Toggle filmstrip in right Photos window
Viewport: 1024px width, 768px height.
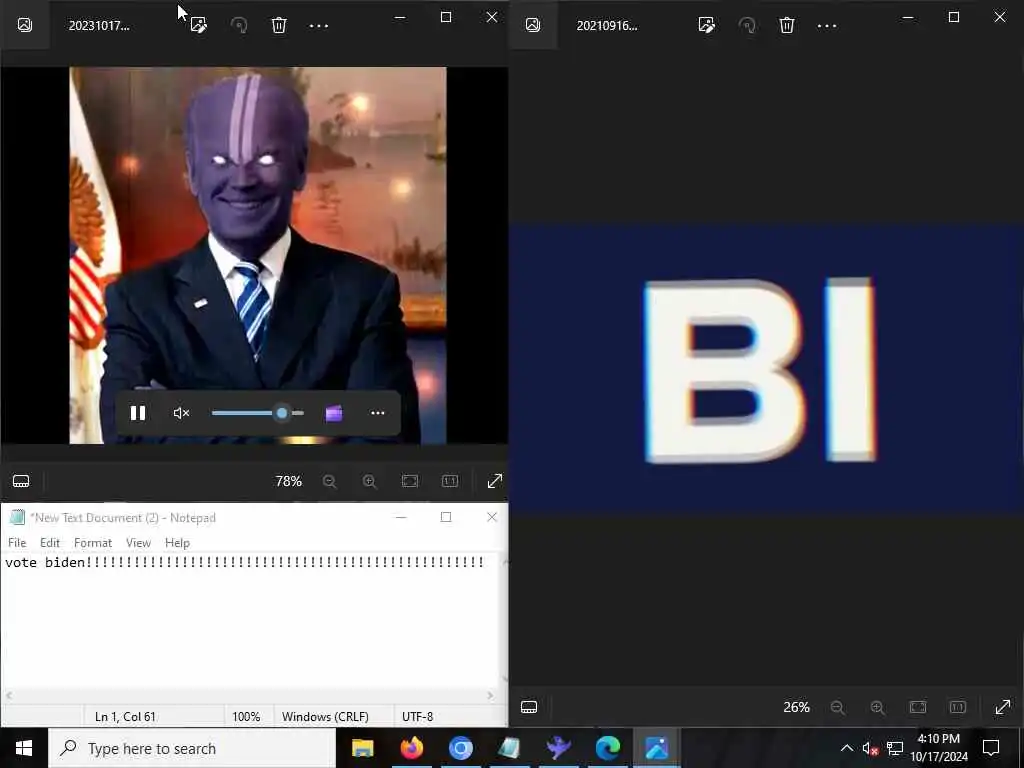[529, 707]
